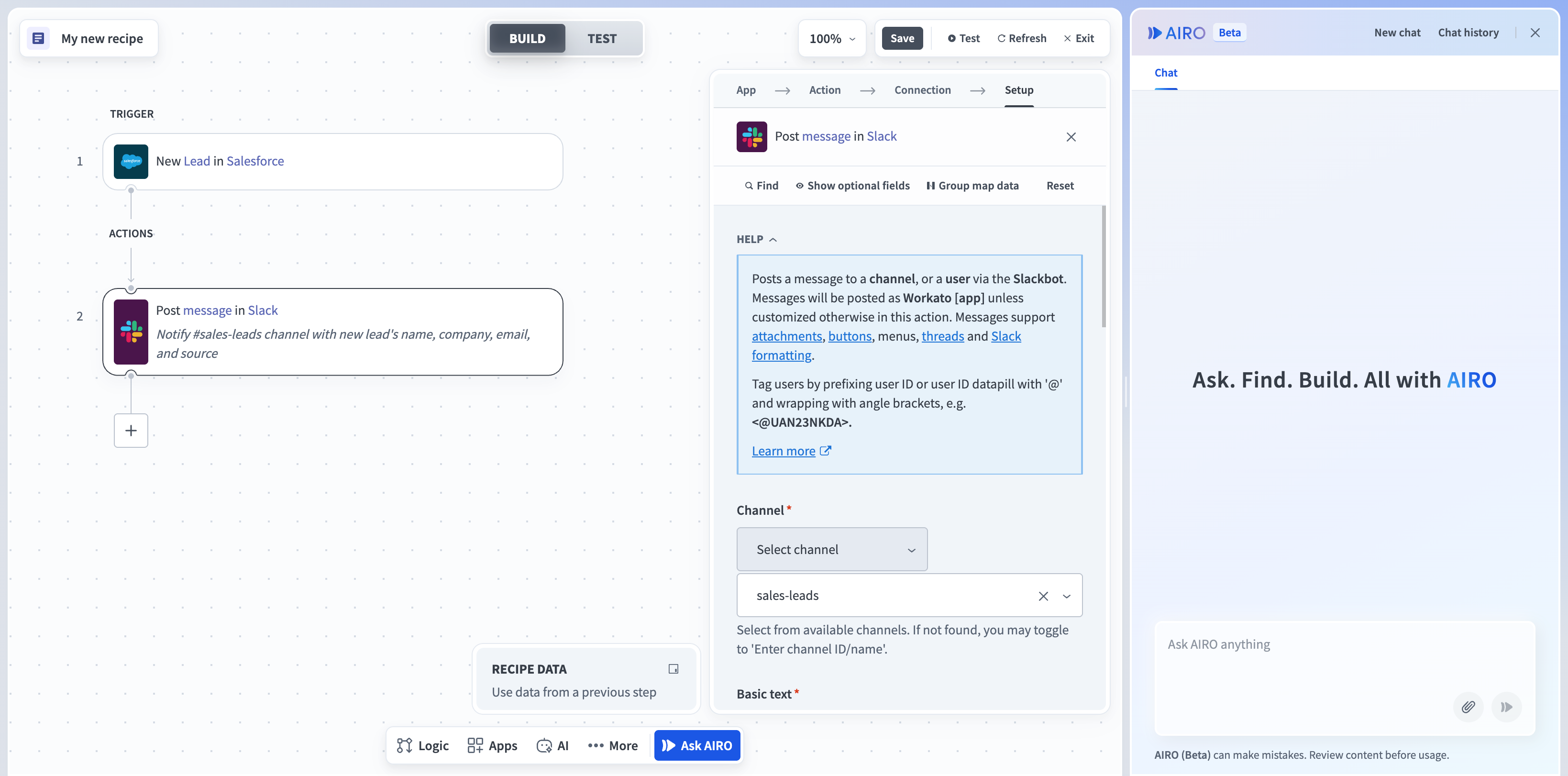Click the AIRO send message icon

point(1506,707)
